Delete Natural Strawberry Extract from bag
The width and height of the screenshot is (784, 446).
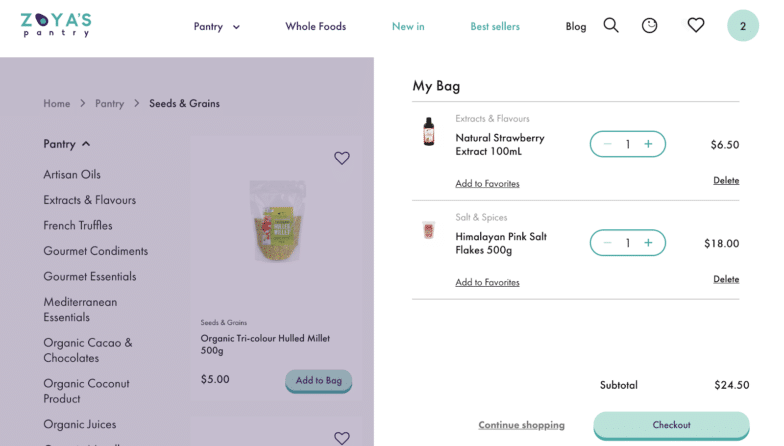[x=726, y=181]
